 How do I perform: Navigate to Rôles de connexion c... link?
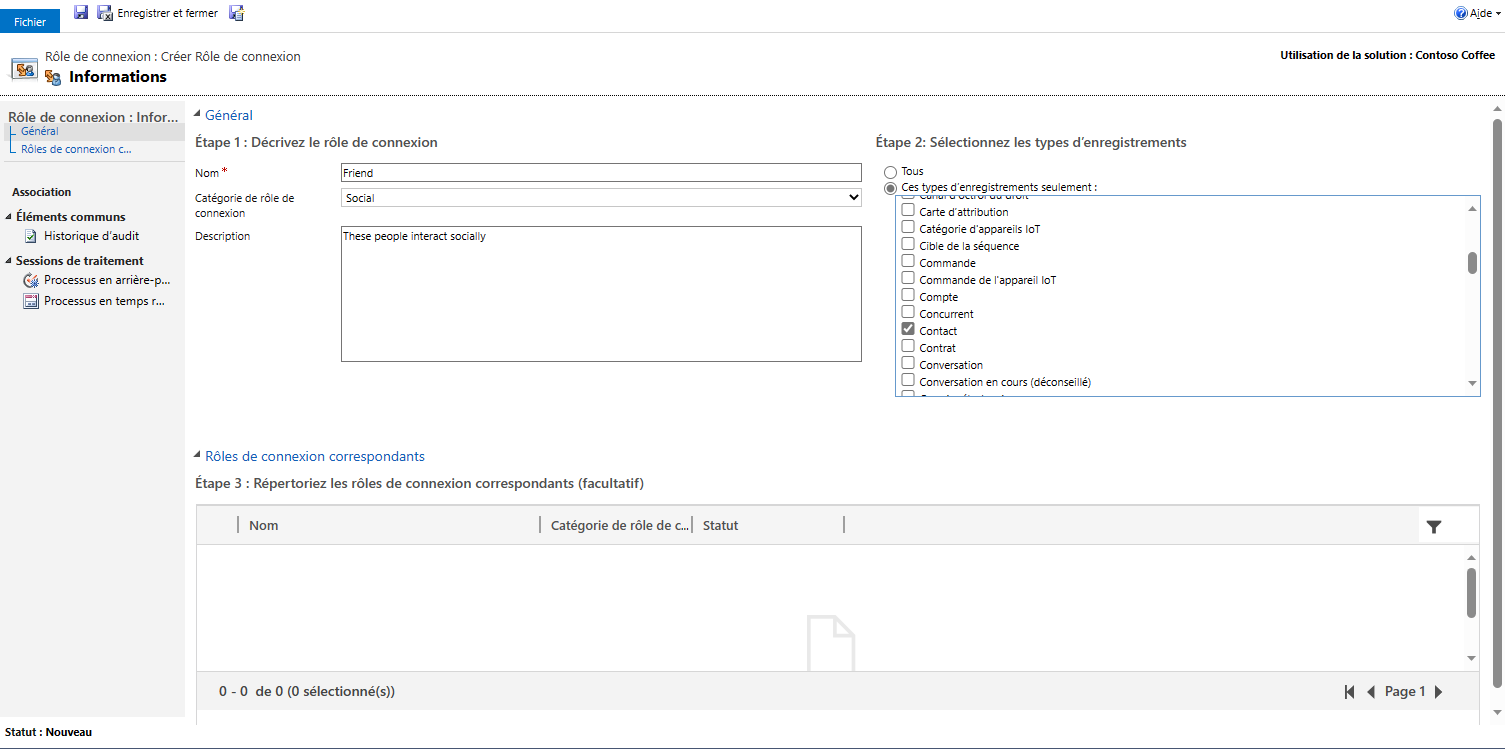pos(76,149)
